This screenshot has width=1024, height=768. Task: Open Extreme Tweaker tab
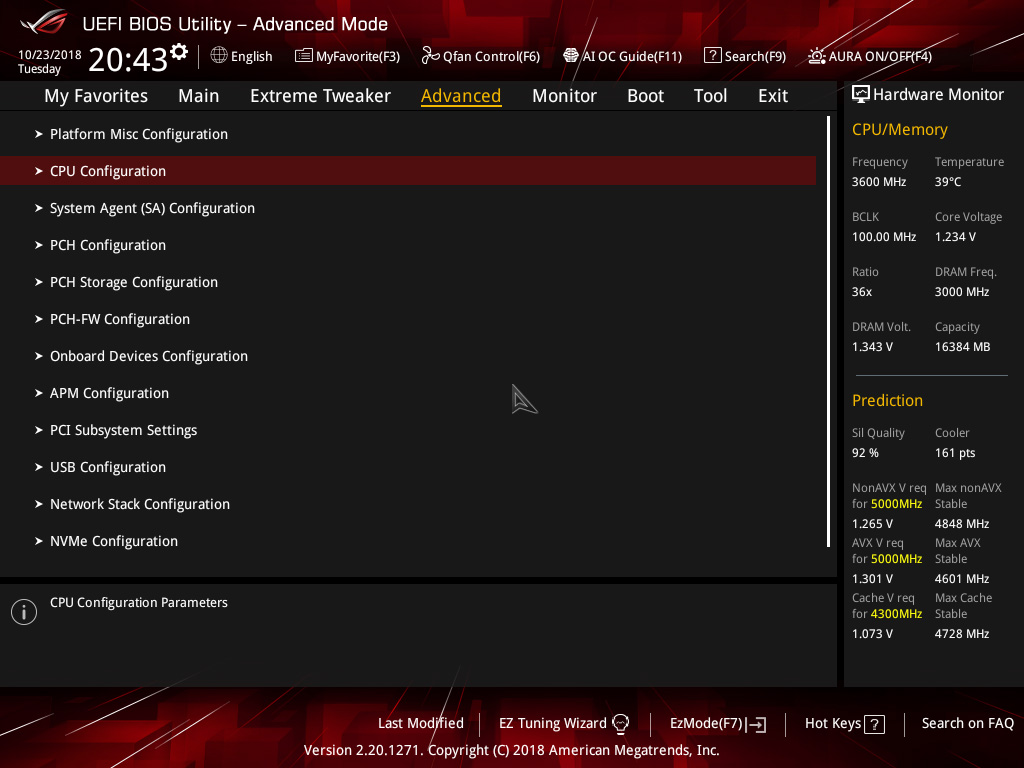tap(320, 96)
